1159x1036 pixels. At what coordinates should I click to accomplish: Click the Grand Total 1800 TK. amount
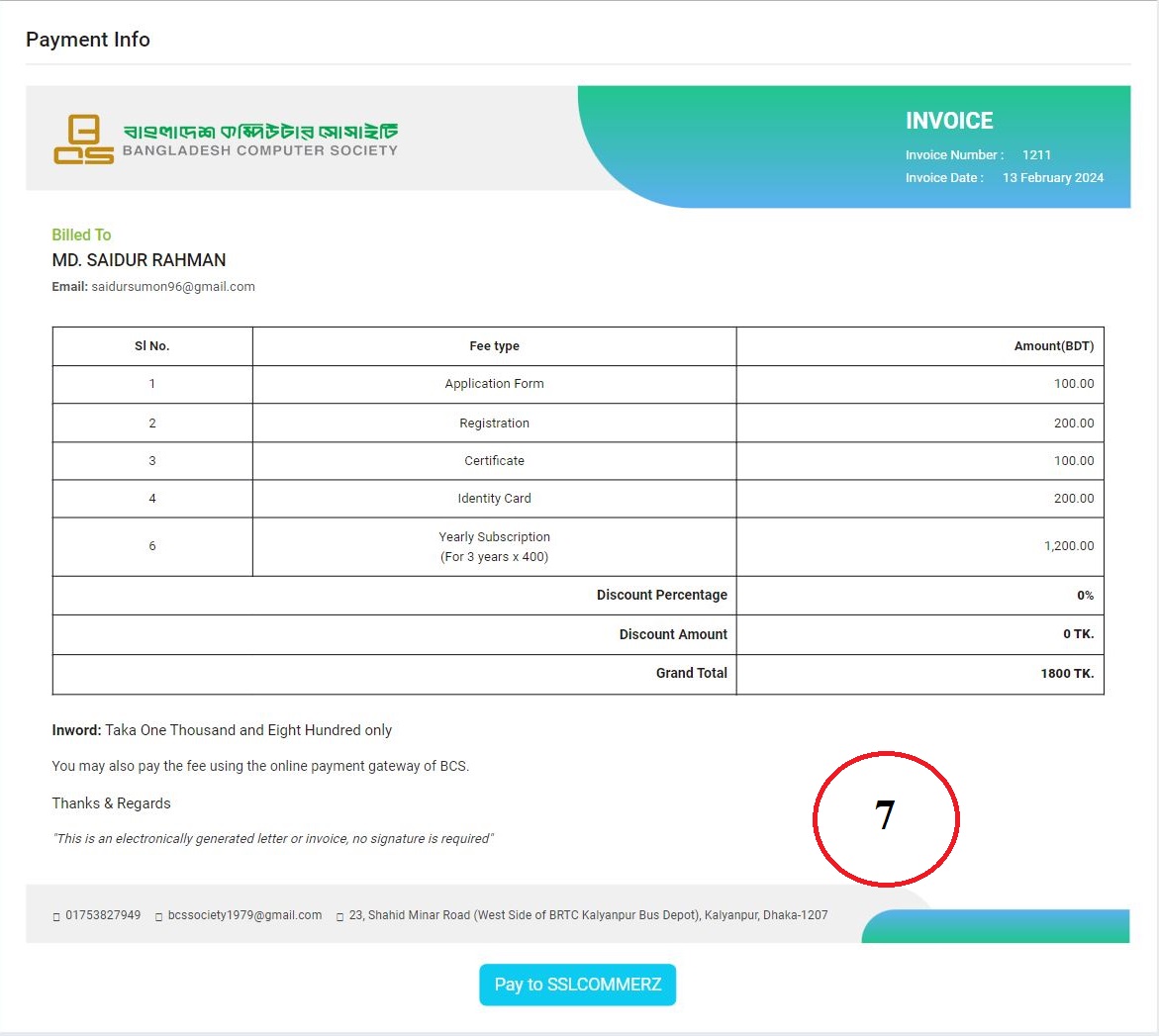click(1066, 674)
